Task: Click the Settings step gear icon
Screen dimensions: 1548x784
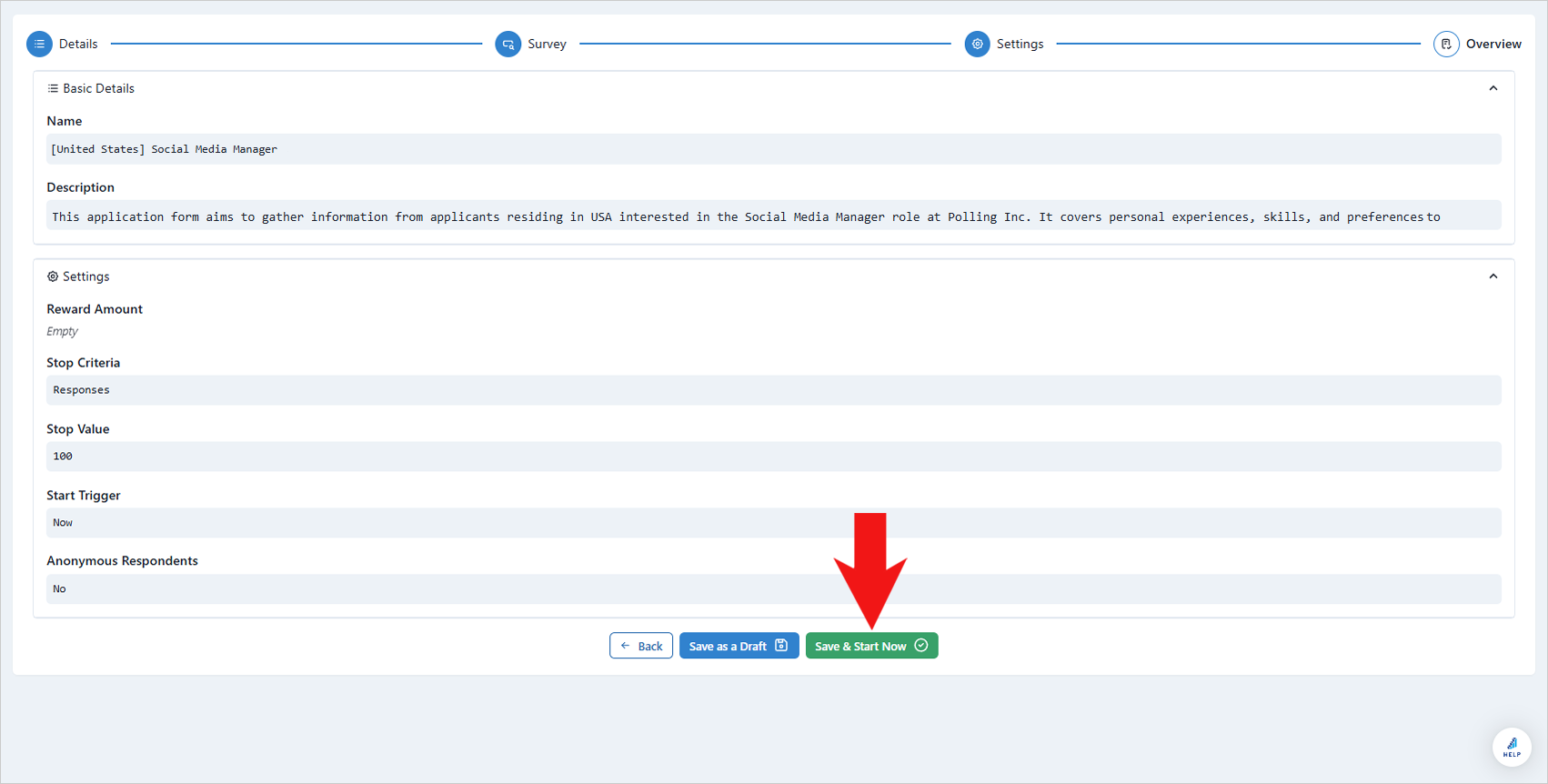Action: [978, 44]
